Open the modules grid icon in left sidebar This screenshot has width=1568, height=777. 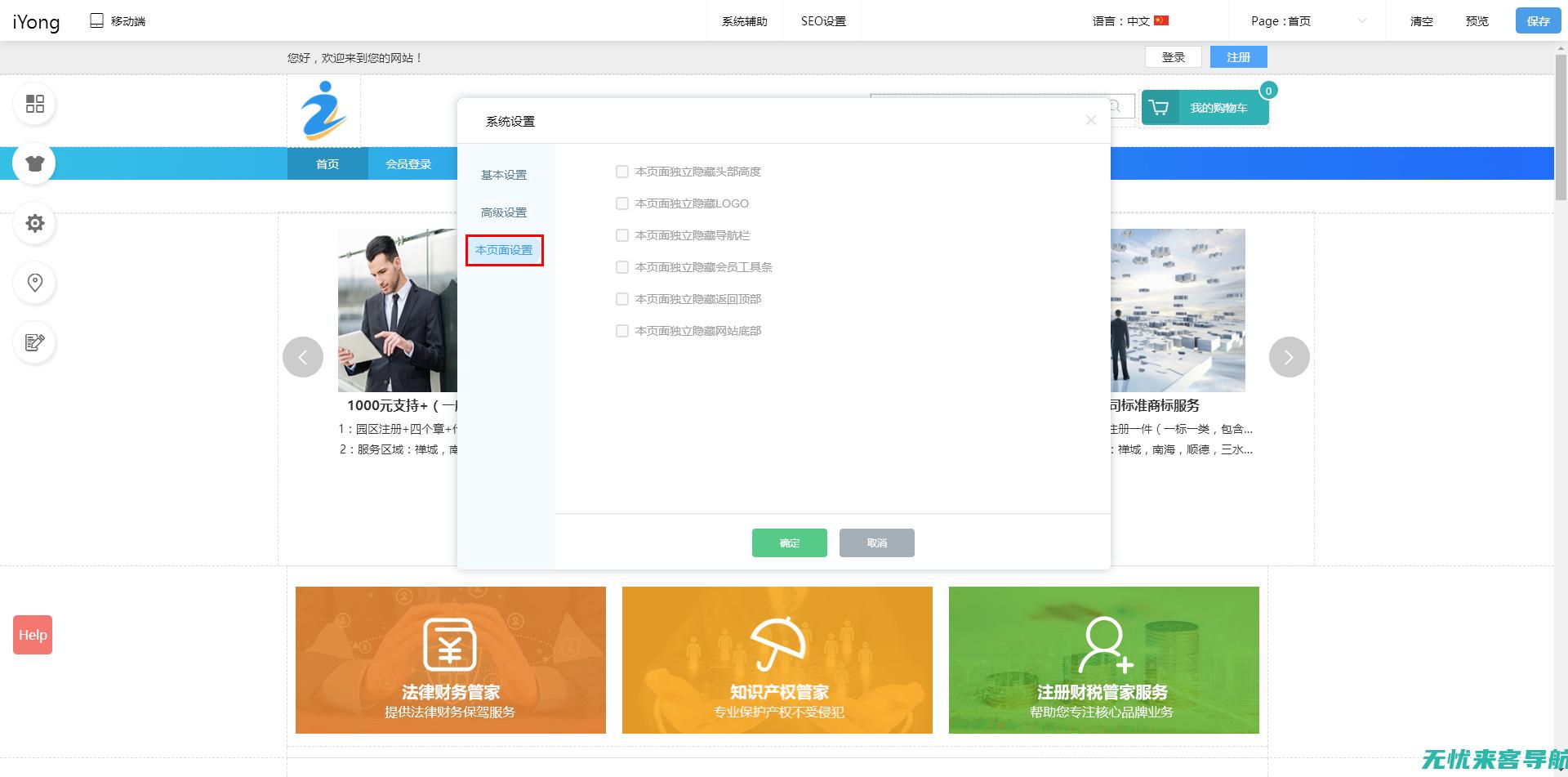pos(34,104)
